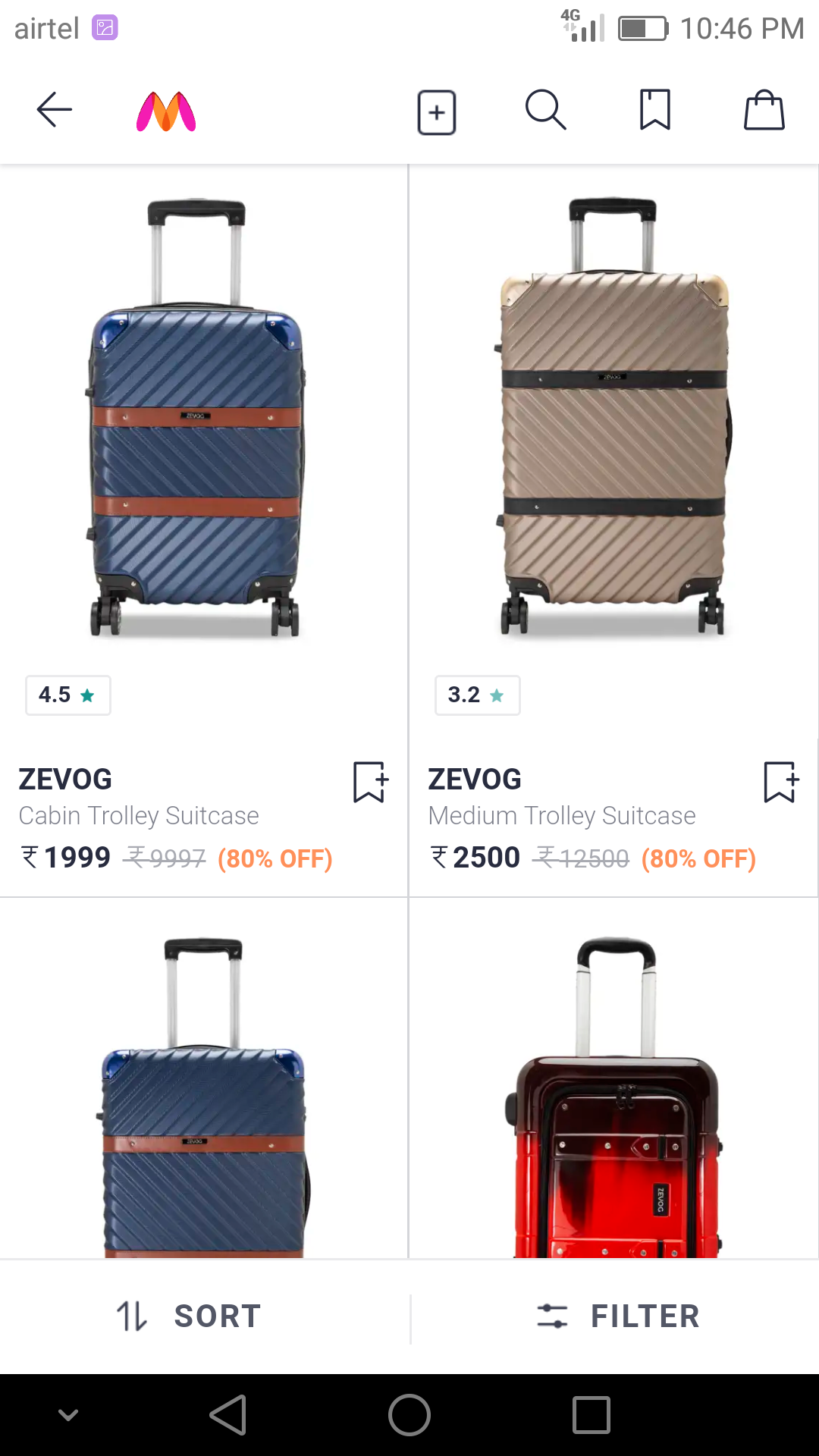Tap the Android home button
This screenshot has width=819, height=1456.
pos(409,1416)
